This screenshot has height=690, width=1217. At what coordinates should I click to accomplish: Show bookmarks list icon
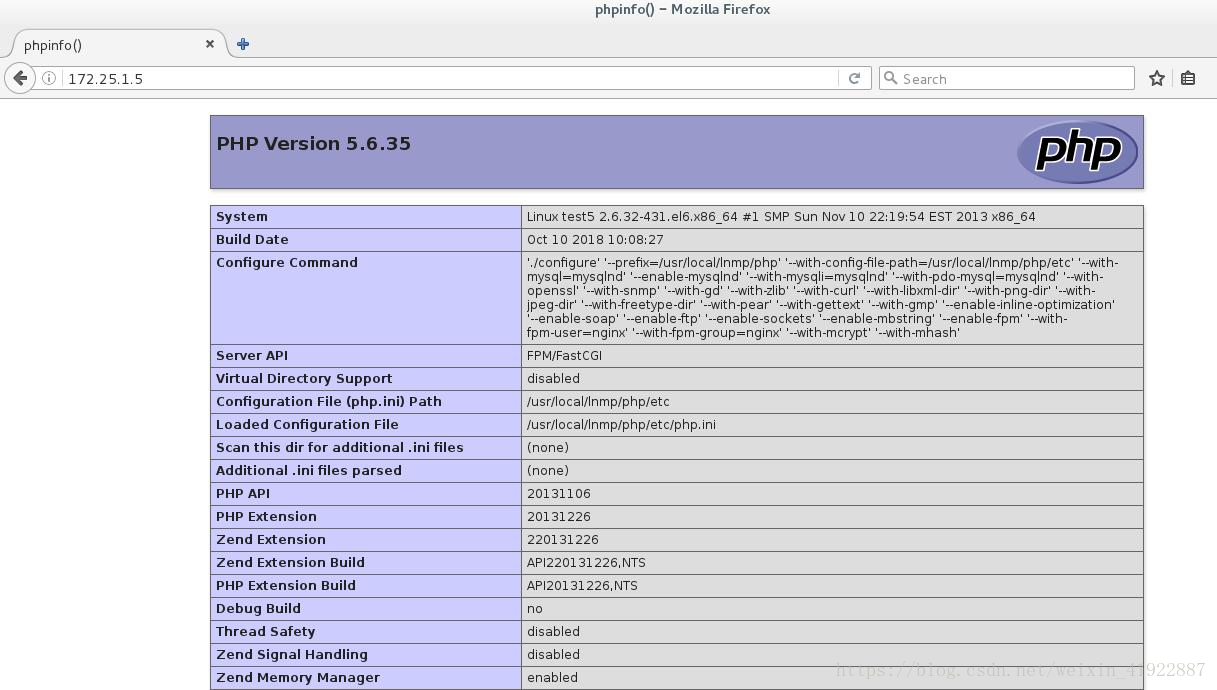1188,78
